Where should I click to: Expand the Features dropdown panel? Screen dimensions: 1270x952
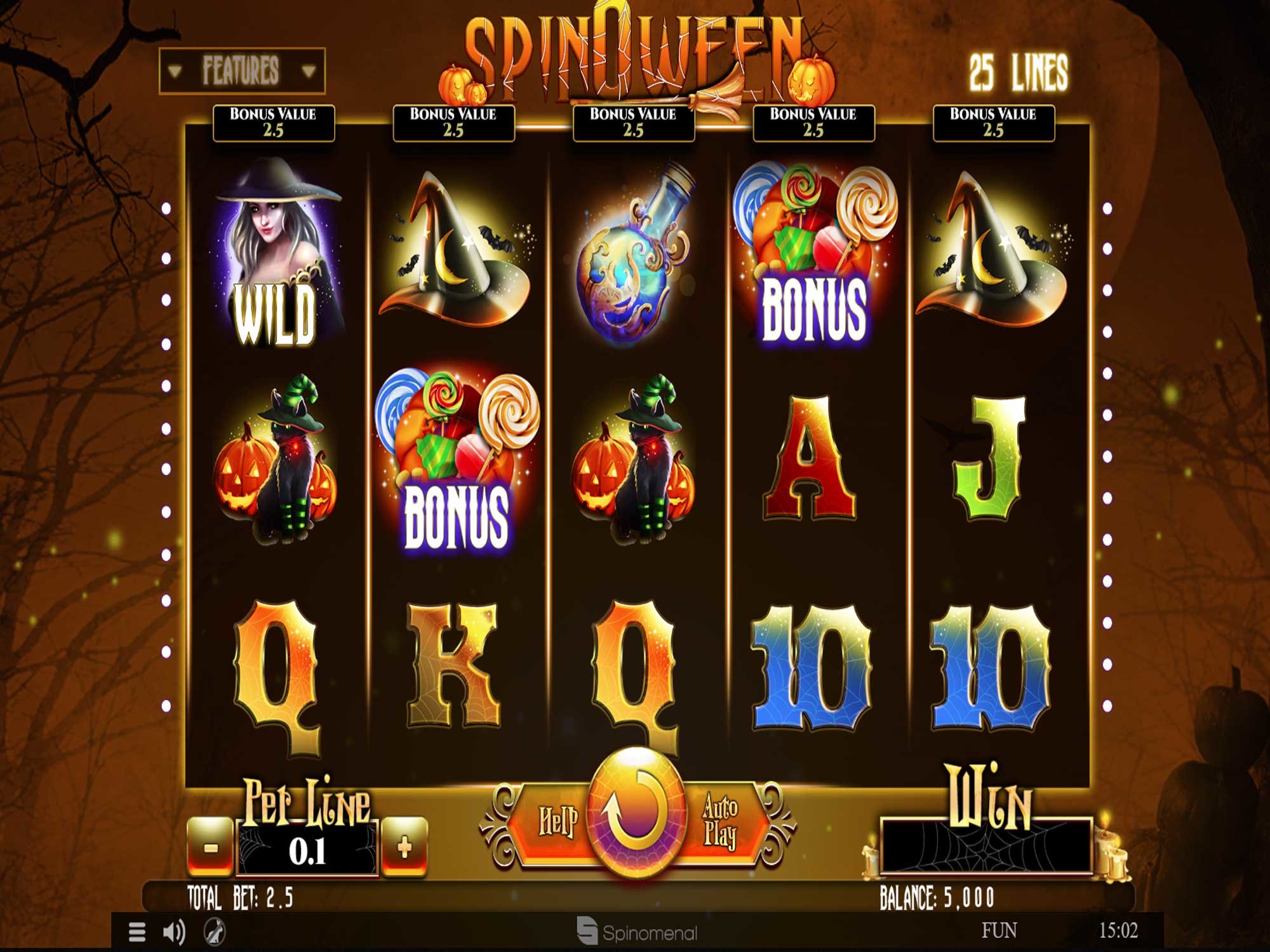click(x=242, y=70)
